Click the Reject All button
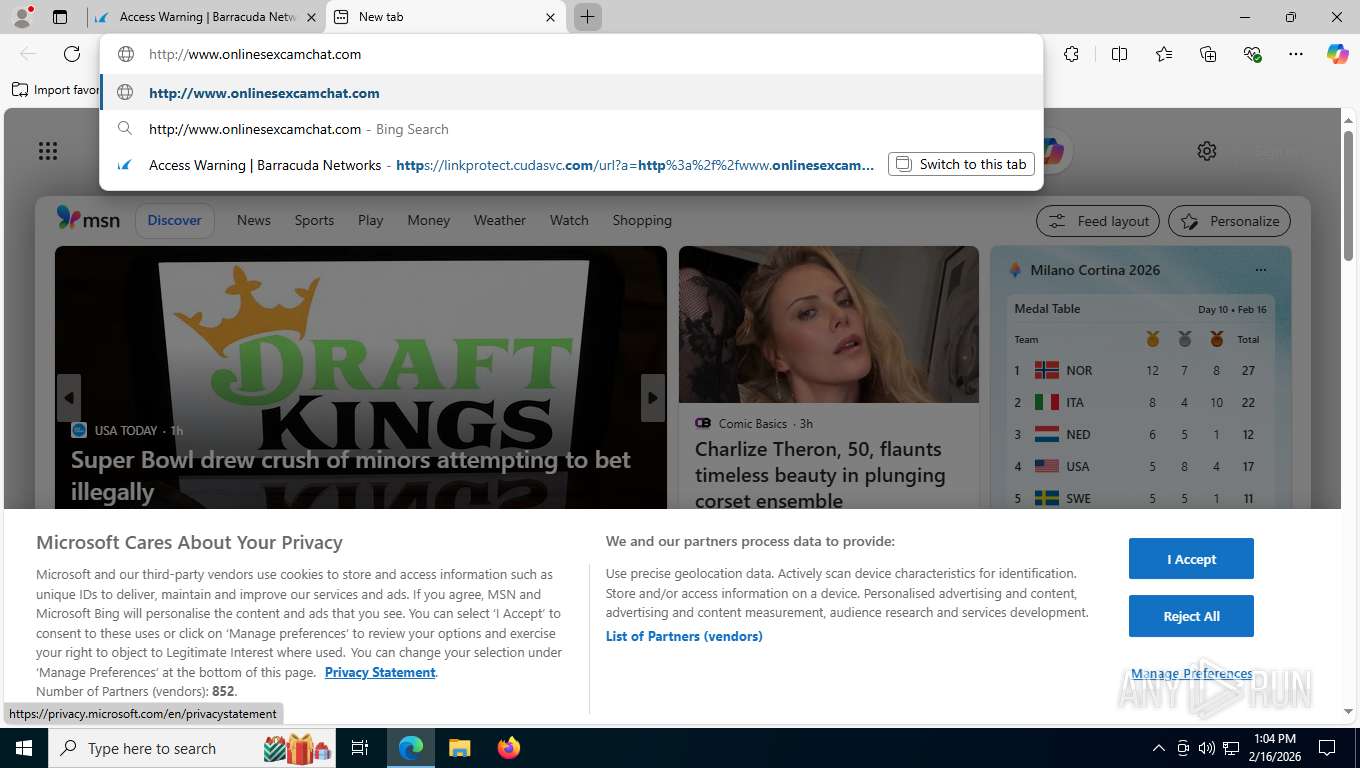This screenshot has height=768, width=1360. click(x=1191, y=616)
